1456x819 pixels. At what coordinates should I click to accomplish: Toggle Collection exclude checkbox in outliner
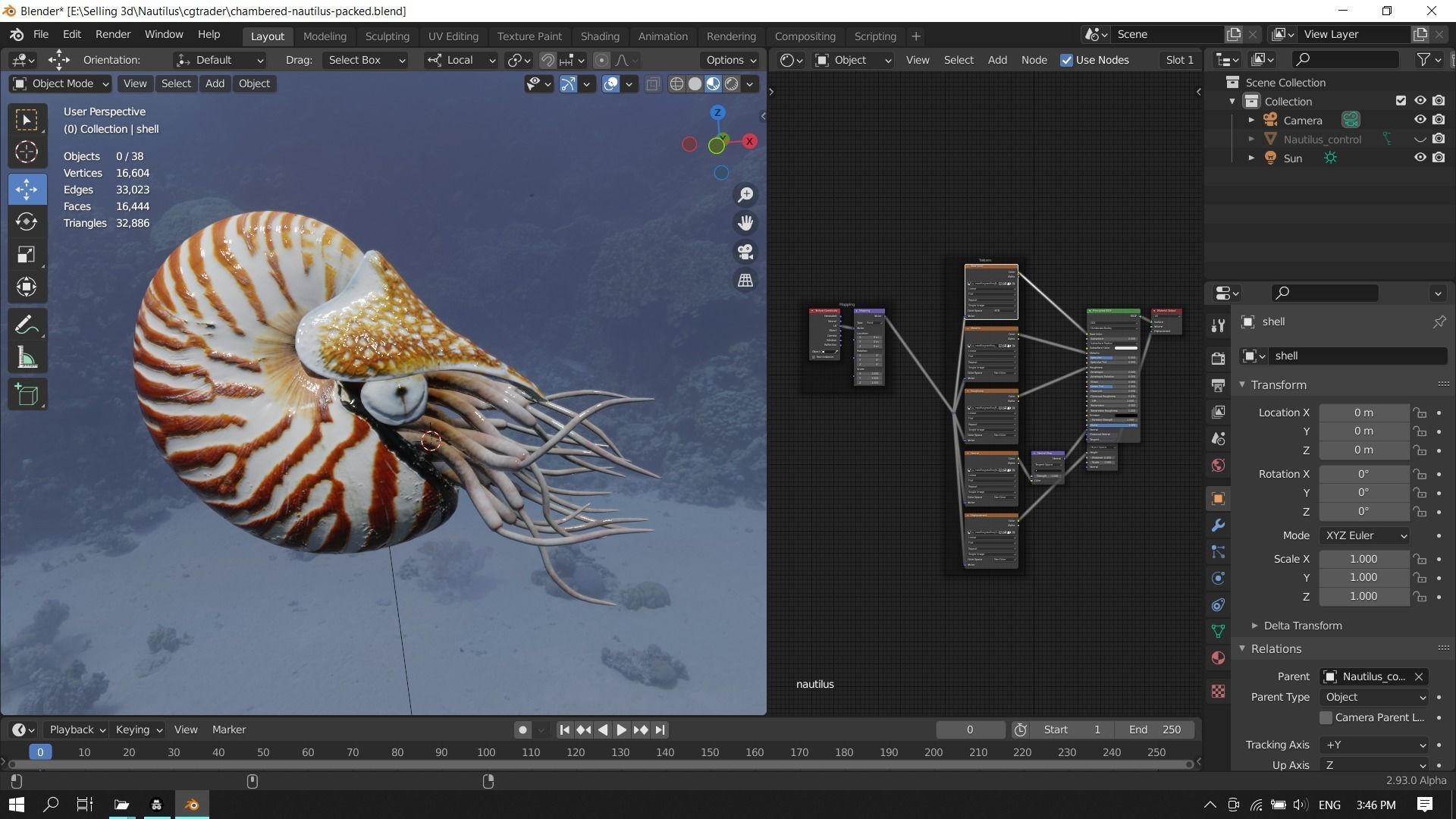(1401, 101)
